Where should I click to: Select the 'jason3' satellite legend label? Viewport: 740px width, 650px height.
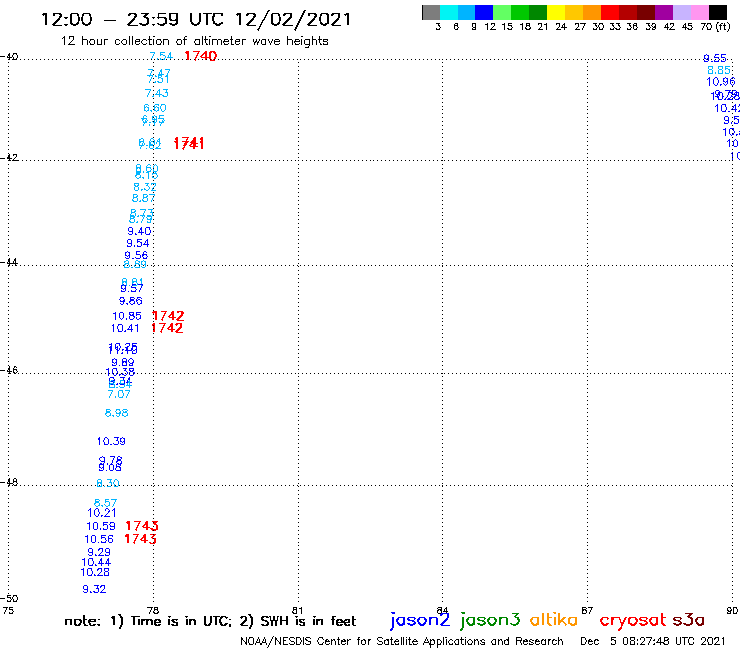coord(490,620)
